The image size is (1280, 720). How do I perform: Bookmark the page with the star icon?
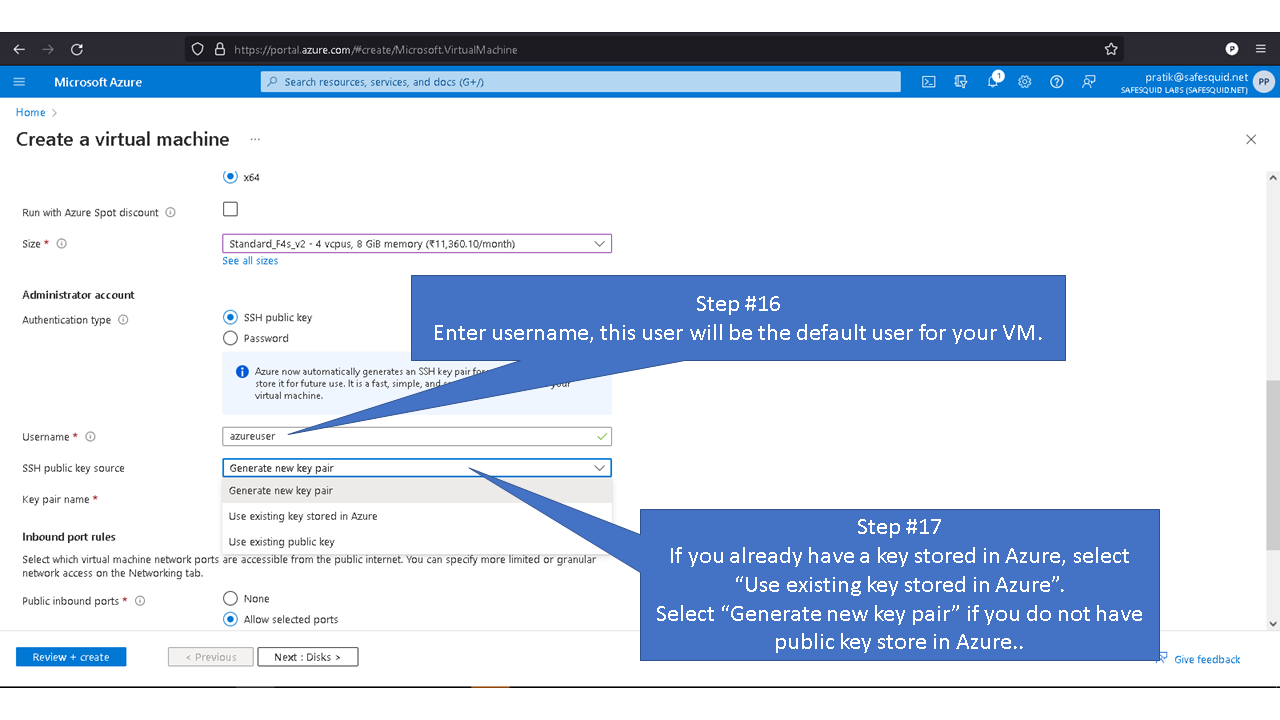pos(1110,49)
